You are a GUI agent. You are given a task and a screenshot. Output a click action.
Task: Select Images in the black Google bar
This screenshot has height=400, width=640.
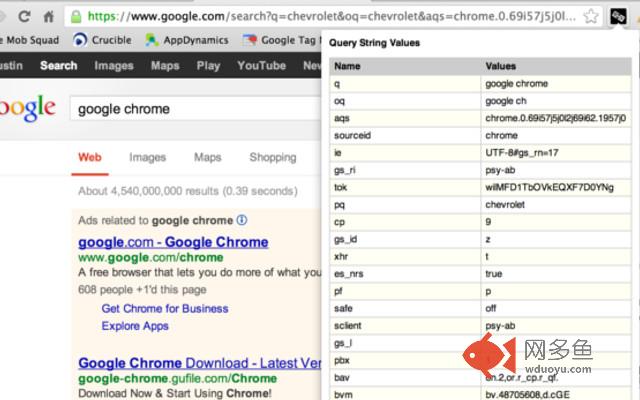tap(114, 65)
